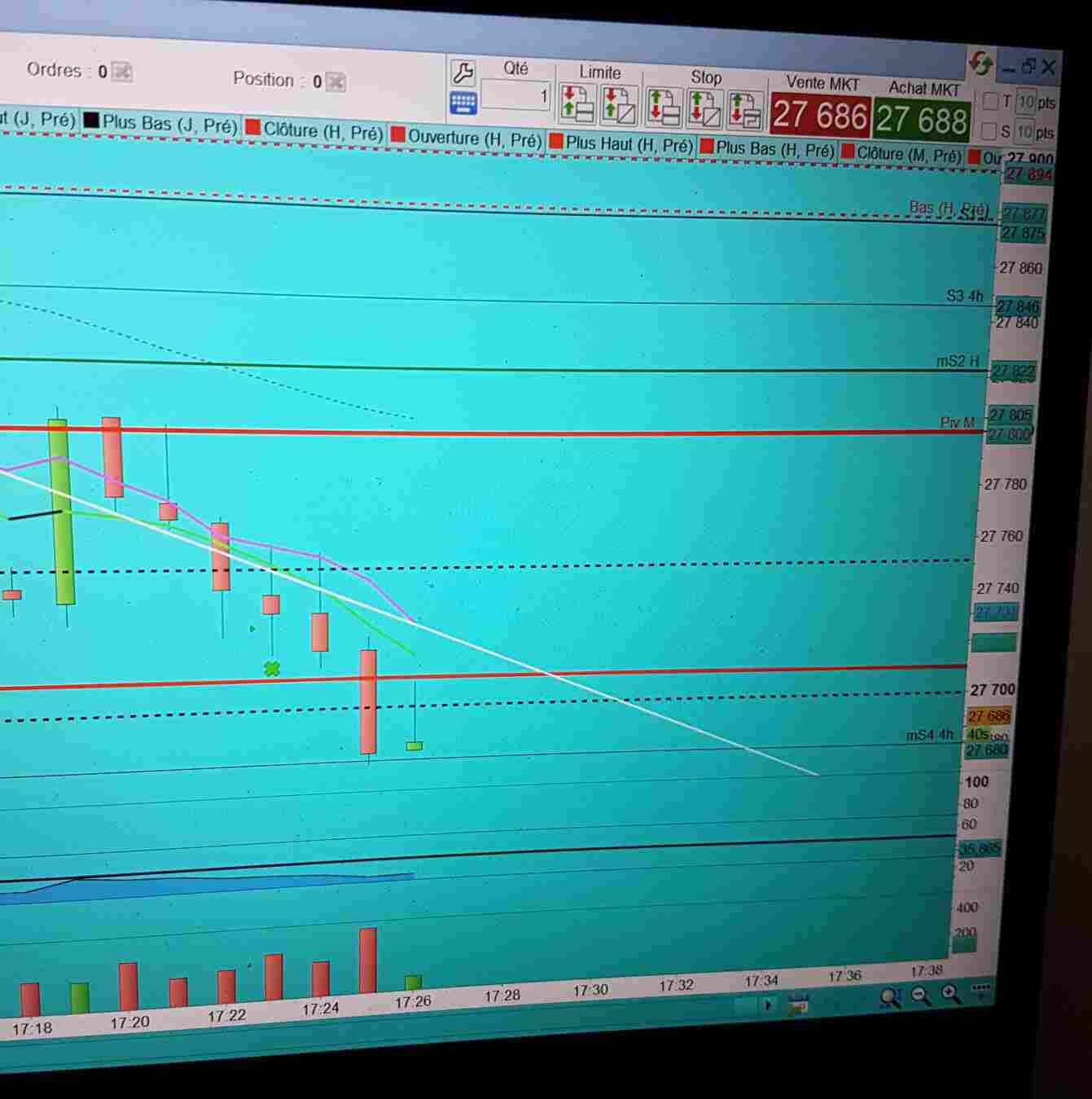Select the Clôture (M, Pré) legend label
This screenshot has width=1092, height=1099.
pos(910,155)
